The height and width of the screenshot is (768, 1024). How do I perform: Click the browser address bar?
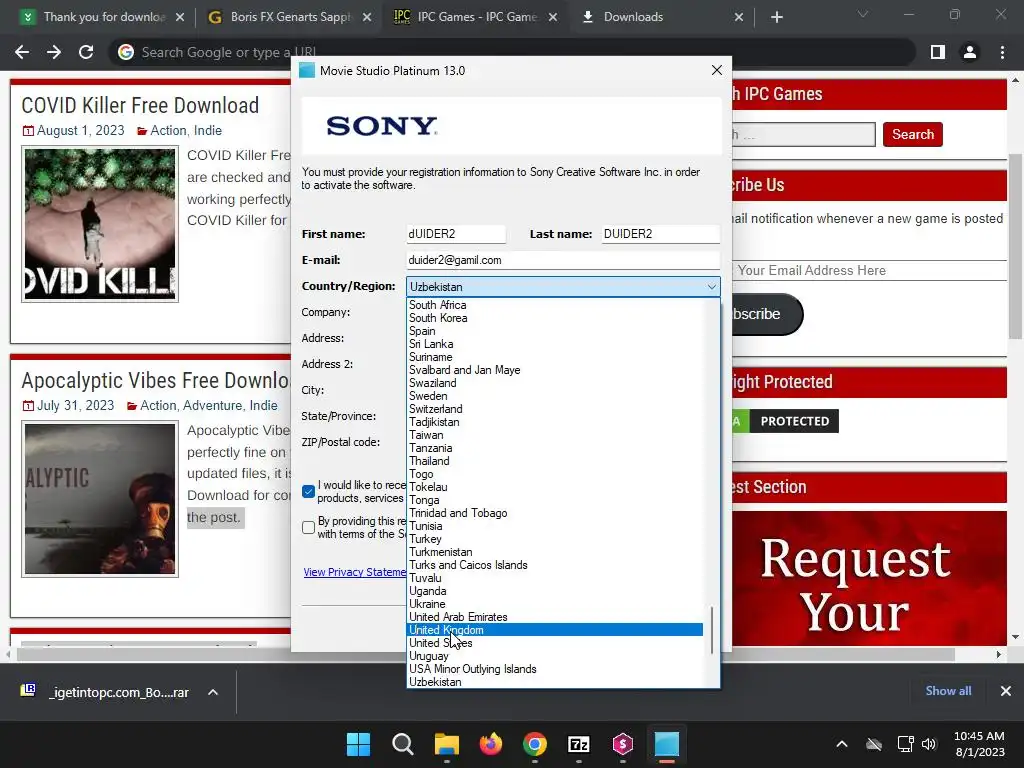[512, 52]
